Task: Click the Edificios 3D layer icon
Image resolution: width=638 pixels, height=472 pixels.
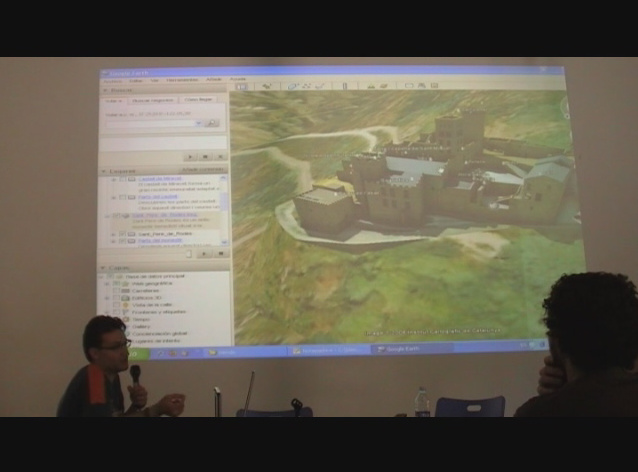Action: 125,298
